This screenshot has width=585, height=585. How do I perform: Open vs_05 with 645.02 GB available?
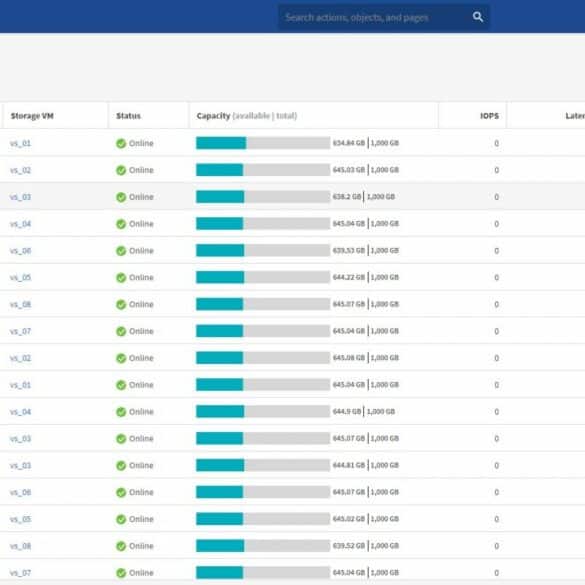pos(21,519)
